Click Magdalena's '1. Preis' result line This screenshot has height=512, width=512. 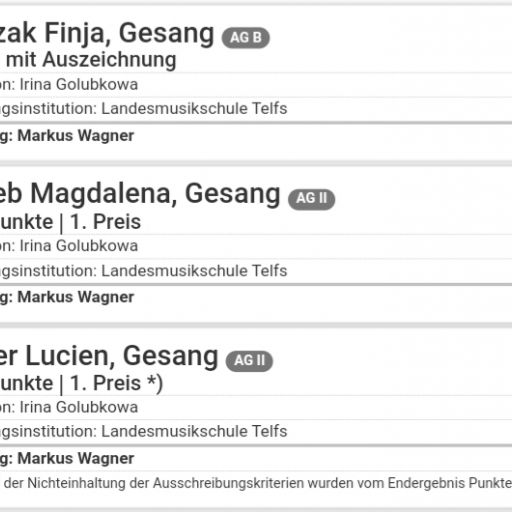pos(70,222)
